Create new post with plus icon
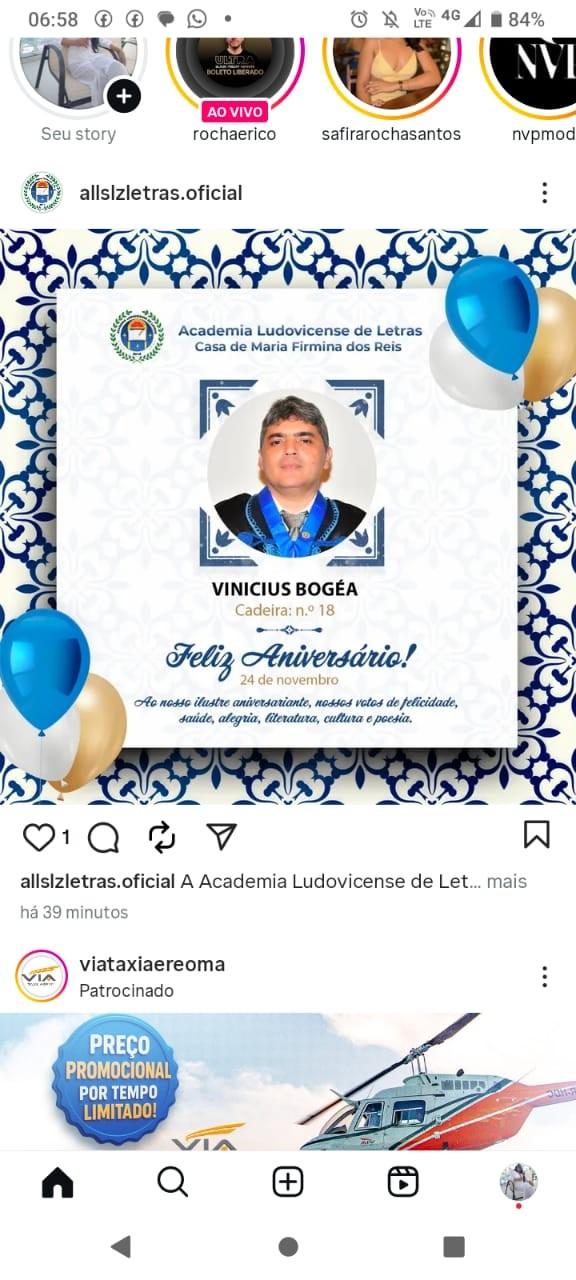The height and width of the screenshot is (1280, 576). 288,1182
